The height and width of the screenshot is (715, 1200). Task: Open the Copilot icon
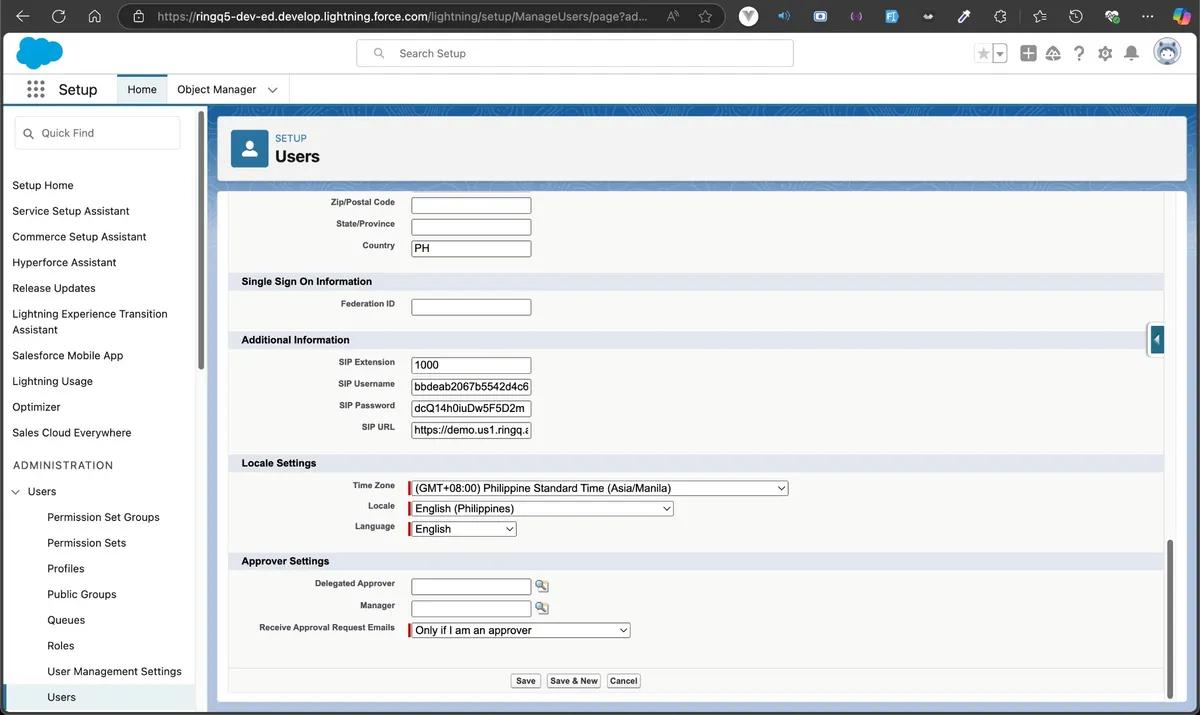tap(1180, 17)
